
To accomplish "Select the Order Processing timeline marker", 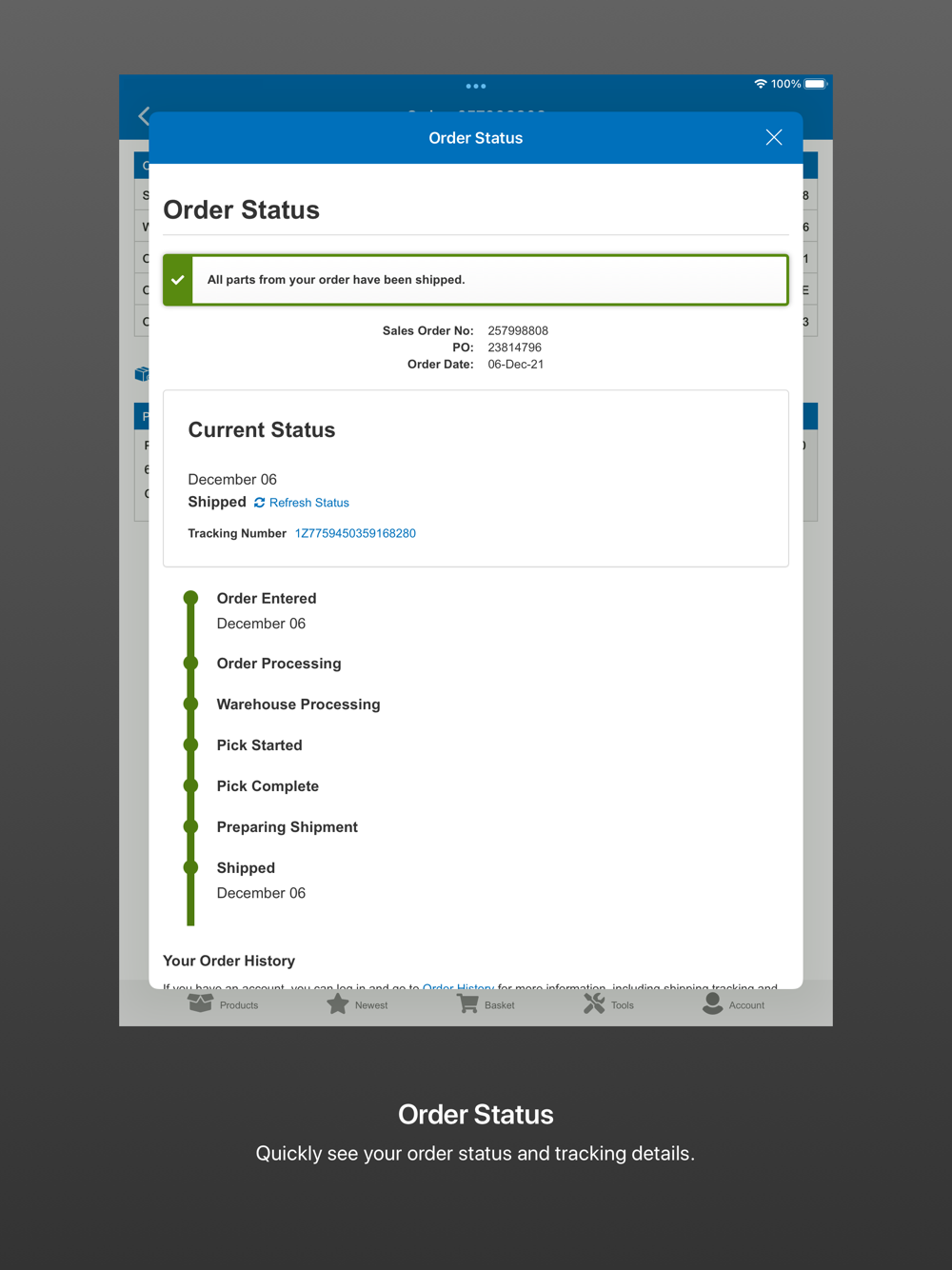I will click(190, 664).
